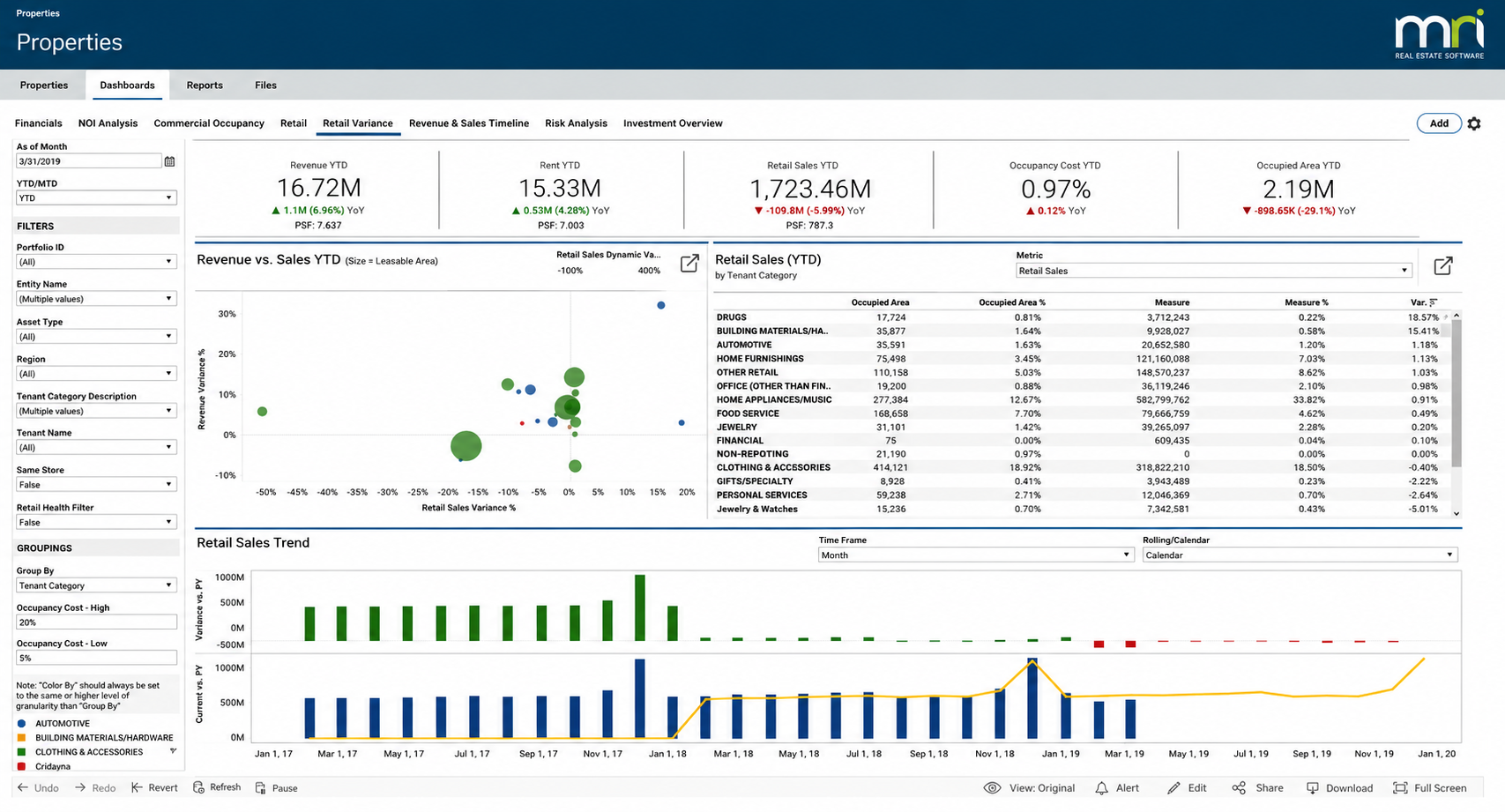1505x812 pixels.
Task: Click the Full Screen icon
Action: pyautogui.click(x=1400, y=787)
